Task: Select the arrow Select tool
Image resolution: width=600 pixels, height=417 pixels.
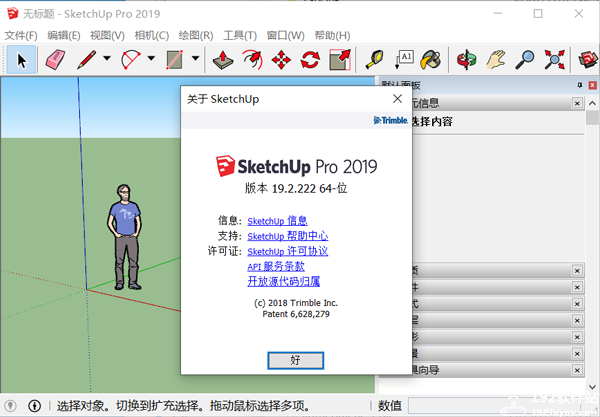Action: click(x=21, y=60)
